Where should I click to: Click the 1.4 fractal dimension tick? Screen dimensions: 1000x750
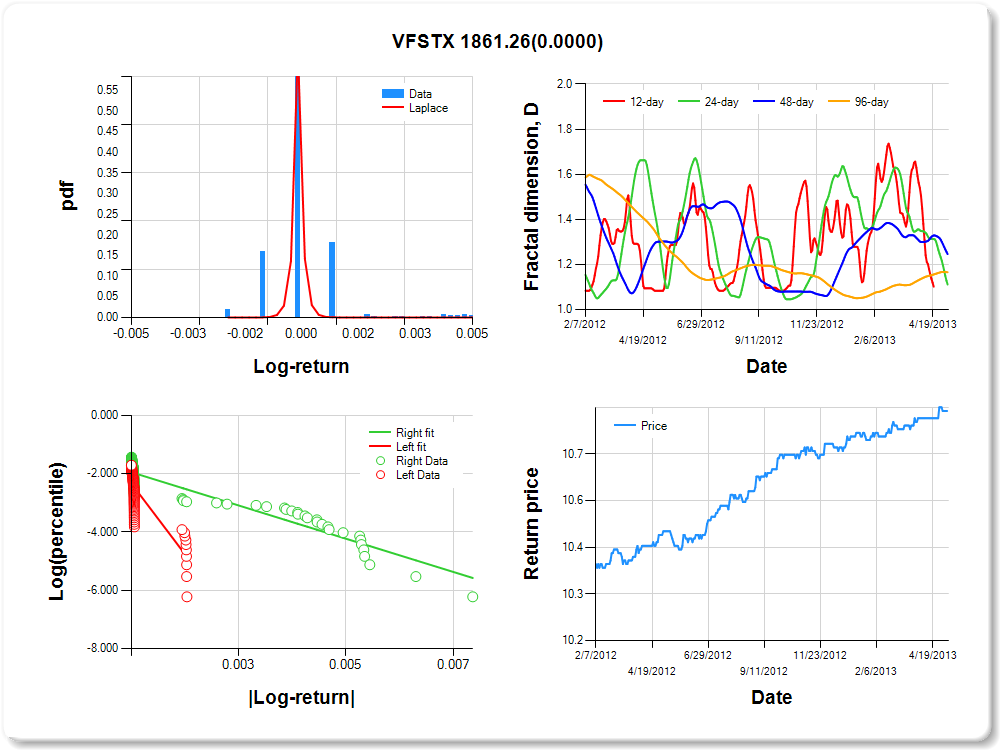[564, 219]
